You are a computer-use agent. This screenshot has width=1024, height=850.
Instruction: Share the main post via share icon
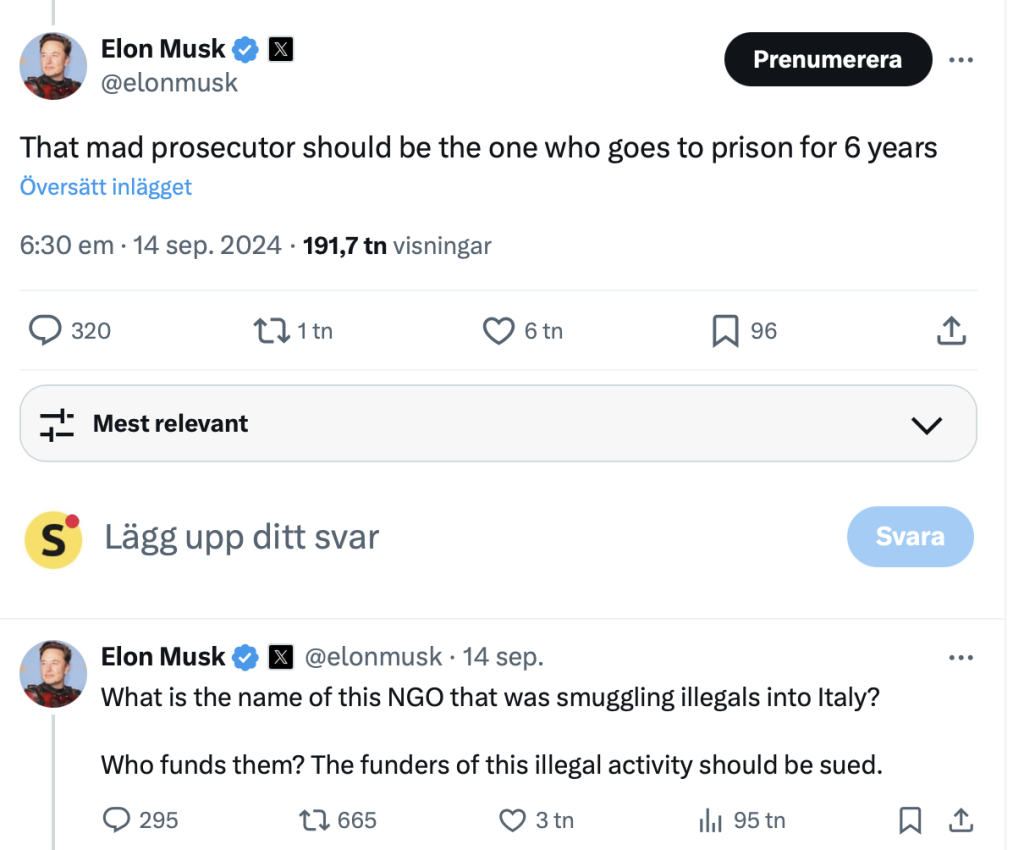point(952,330)
